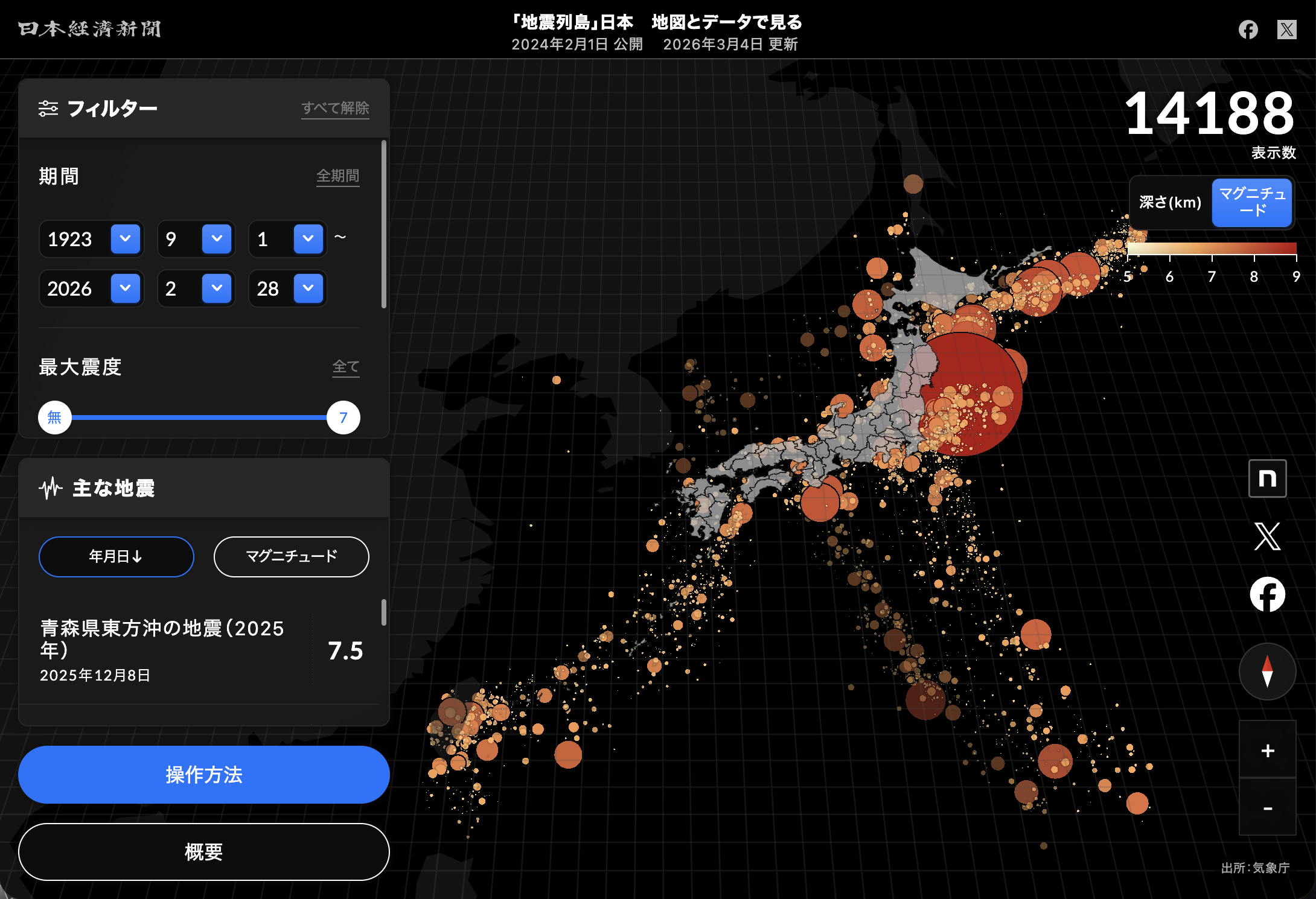Viewport: 1316px width, 899px height.
Task: Click the large X icon on the right side
Action: (x=1267, y=536)
